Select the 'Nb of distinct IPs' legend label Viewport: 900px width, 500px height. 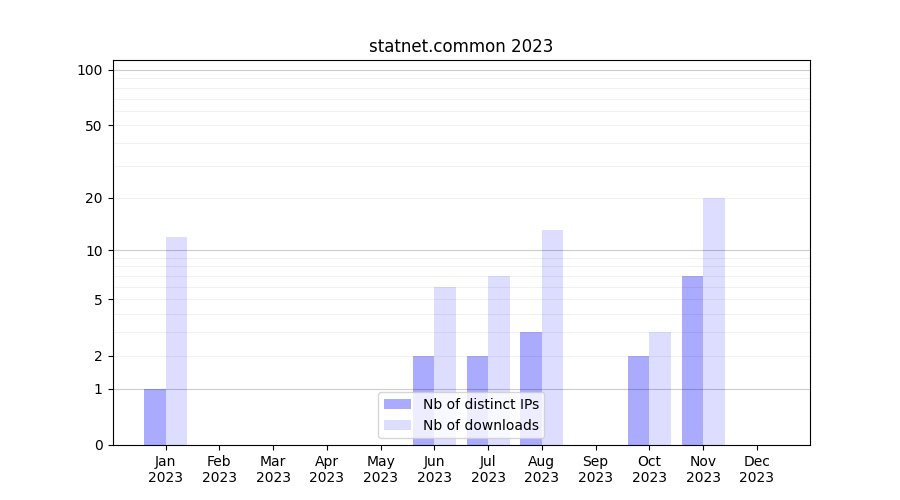[480, 404]
